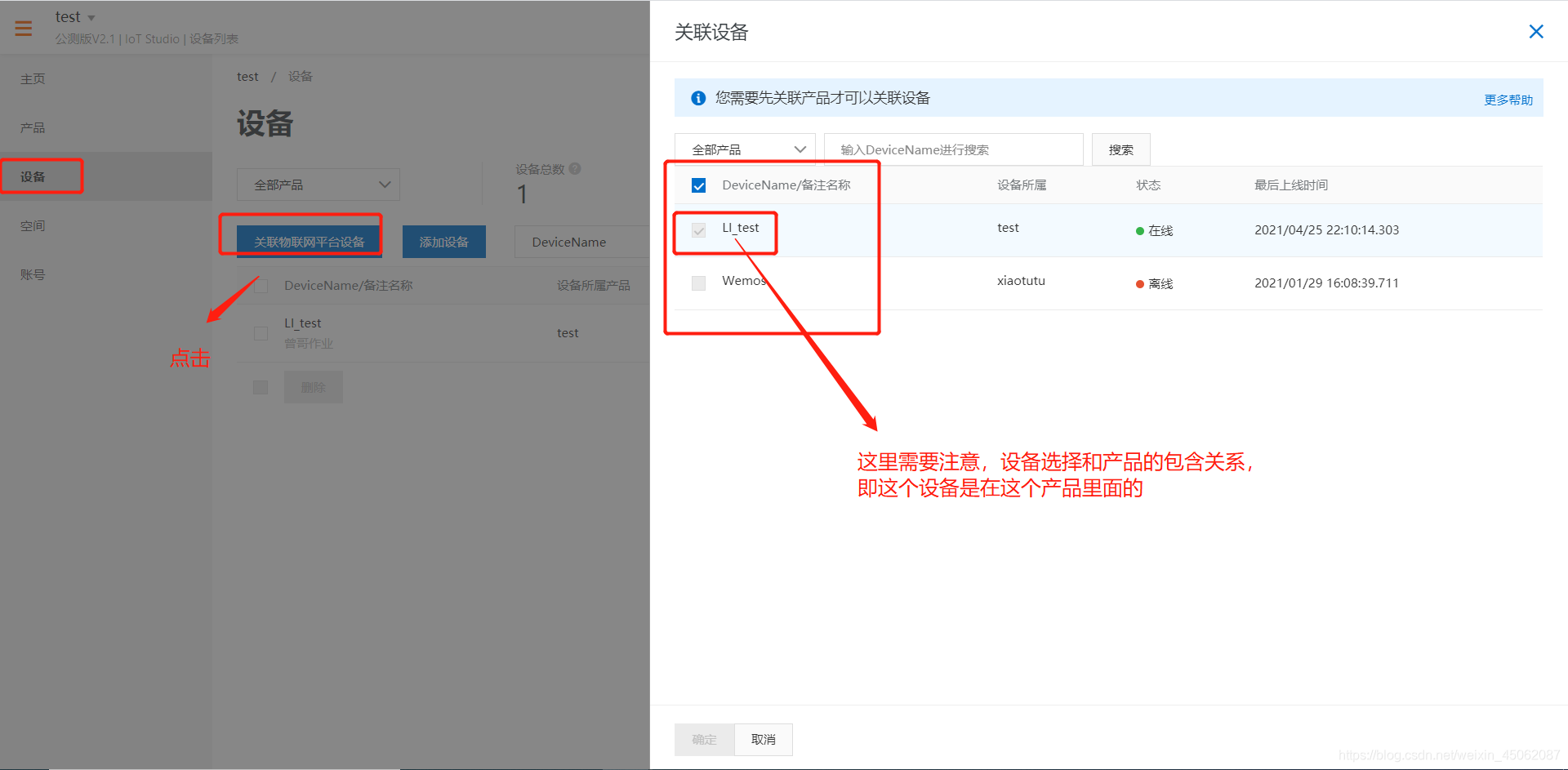Click the 添加设备 button
Screen dimensions: 1568x770
pos(444,242)
